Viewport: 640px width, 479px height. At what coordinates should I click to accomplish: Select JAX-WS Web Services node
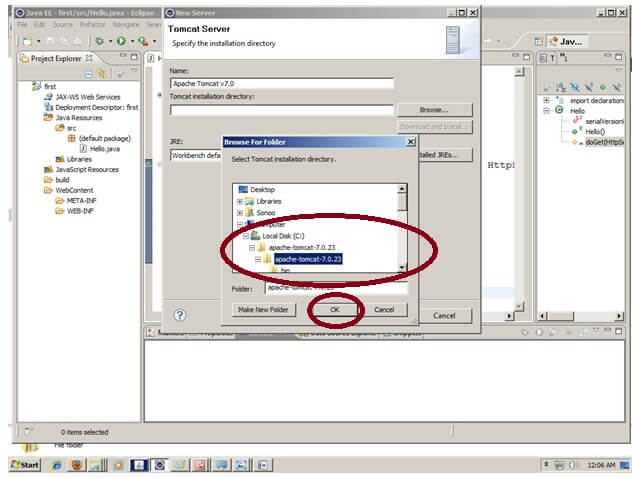tap(88, 97)
